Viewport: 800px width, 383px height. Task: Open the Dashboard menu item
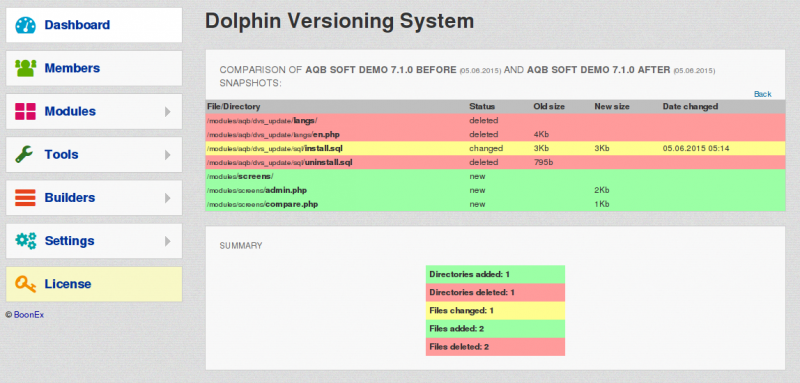pos(94,25)
